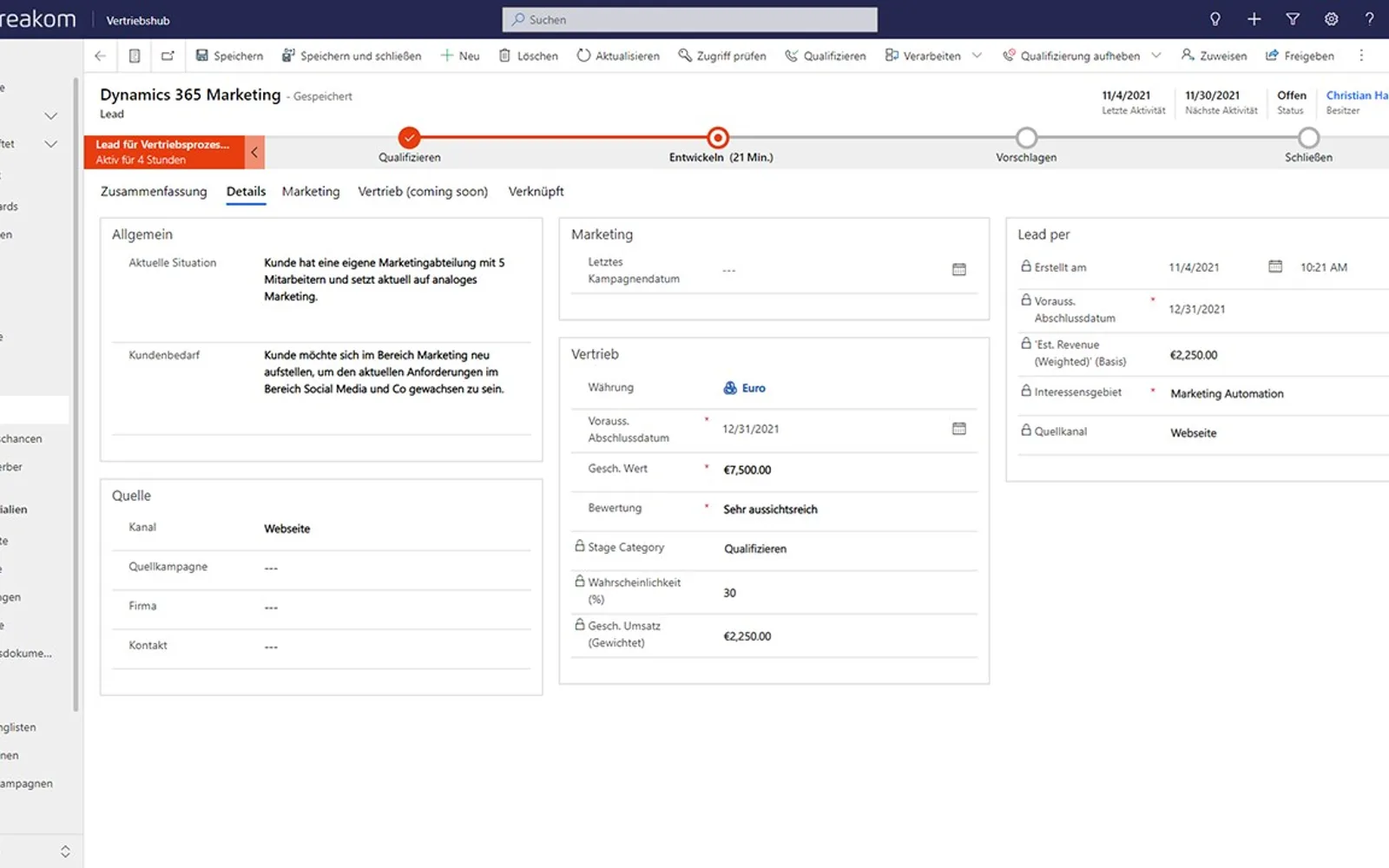This screenshot has height=868, width=1389.
Task: Click Qualifizierung aufheben
Action: (x=1071, y=56)
